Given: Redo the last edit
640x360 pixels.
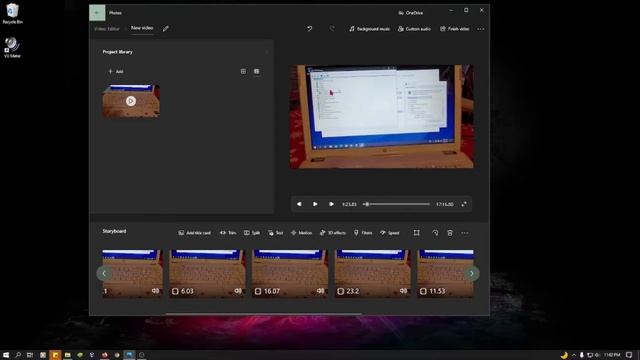Looking at the screenshot, I should pos(332,29).
